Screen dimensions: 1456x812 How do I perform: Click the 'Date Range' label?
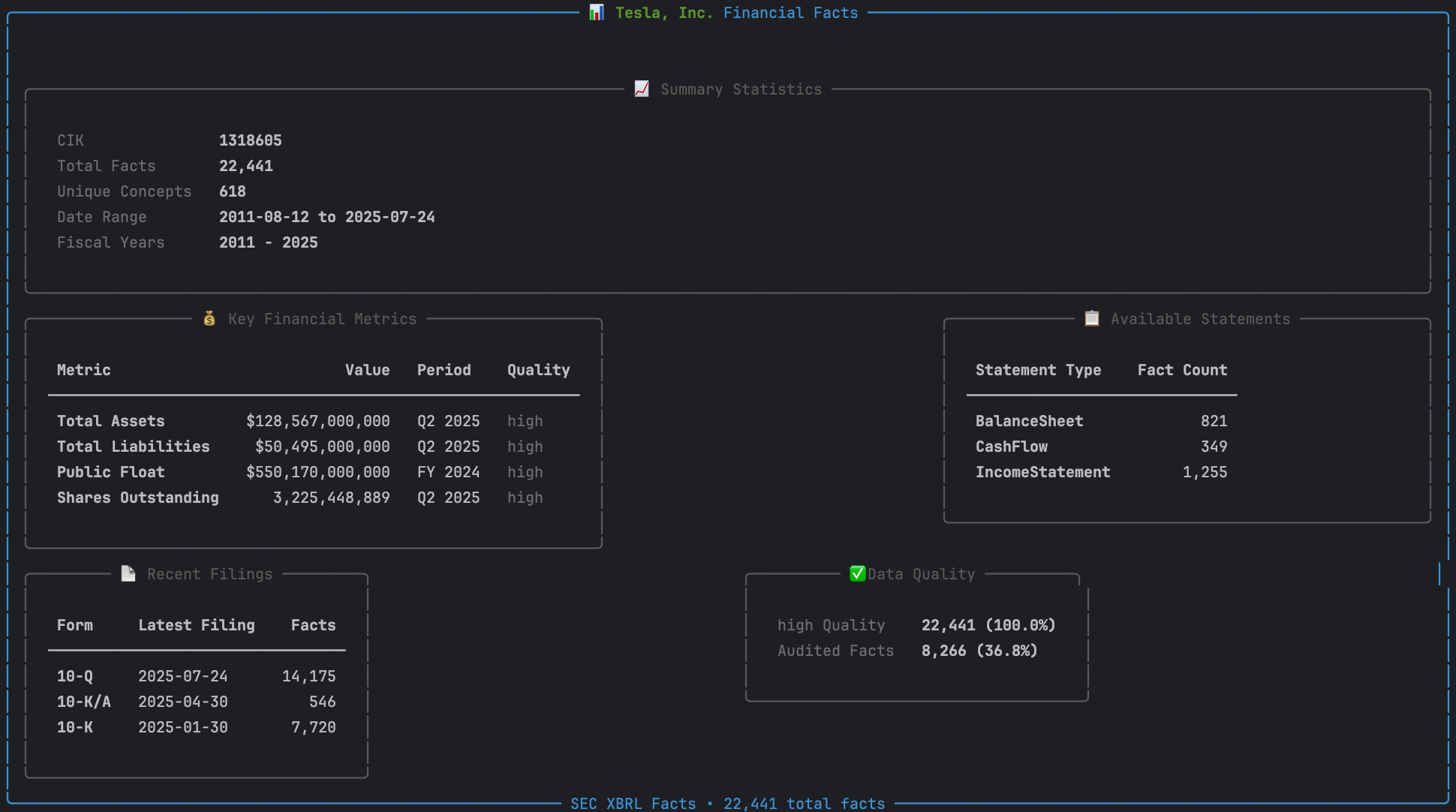coord(102,217)
